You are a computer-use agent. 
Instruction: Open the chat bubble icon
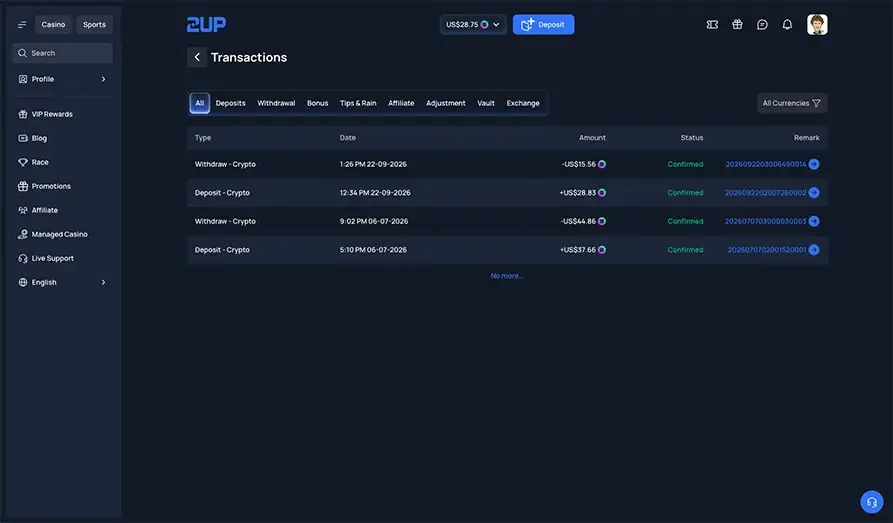[x=762, y=24]
